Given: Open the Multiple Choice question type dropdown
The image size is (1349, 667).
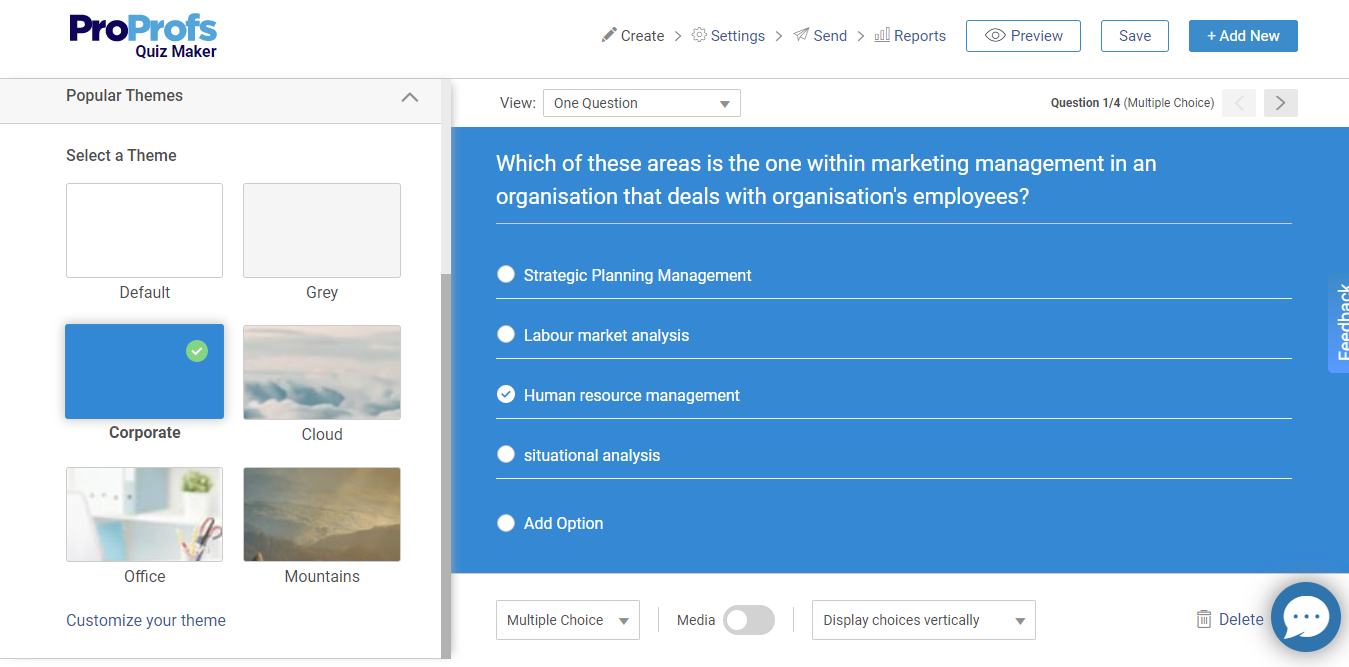Looking at the screenshot, I should [x=567, y=620].
